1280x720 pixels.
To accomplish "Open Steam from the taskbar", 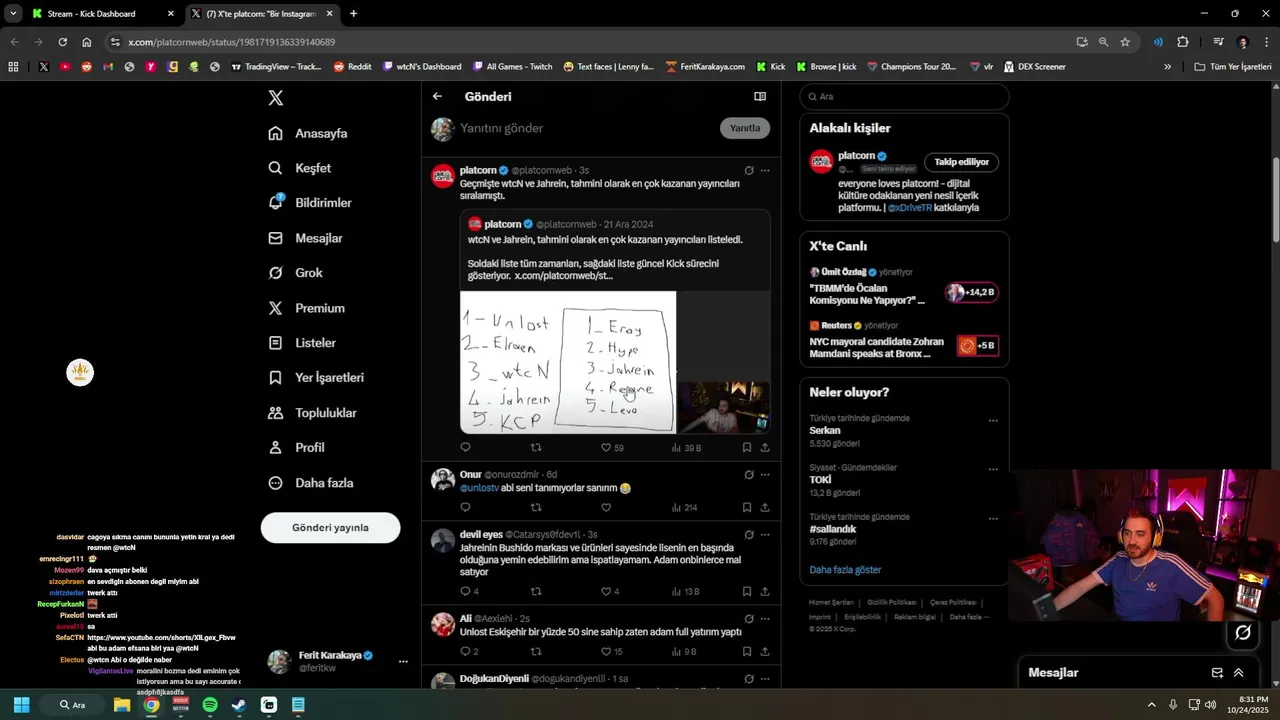I will [239, 705].
